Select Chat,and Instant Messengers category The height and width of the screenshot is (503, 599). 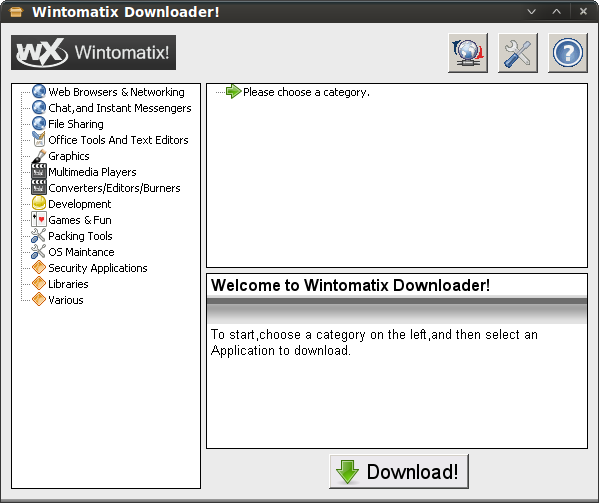[x=120, y=108]
